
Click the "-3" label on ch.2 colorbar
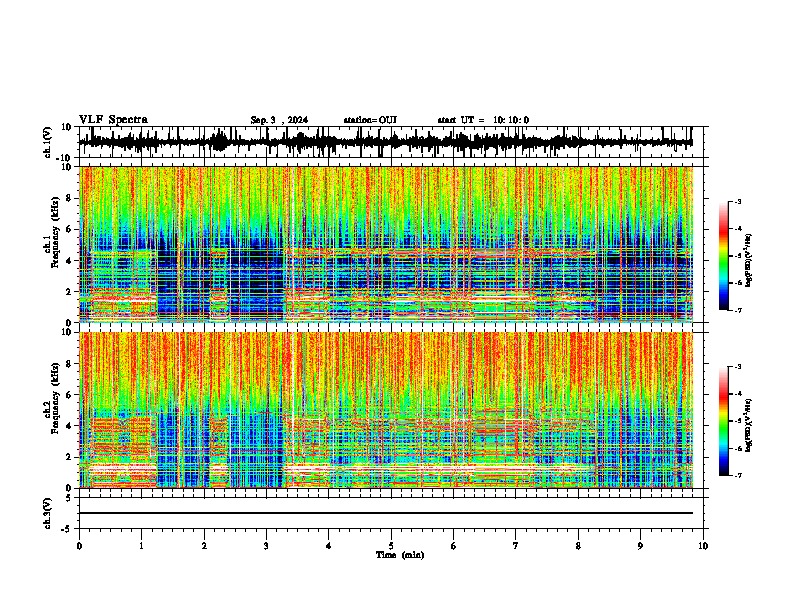(x=737, y=367)
